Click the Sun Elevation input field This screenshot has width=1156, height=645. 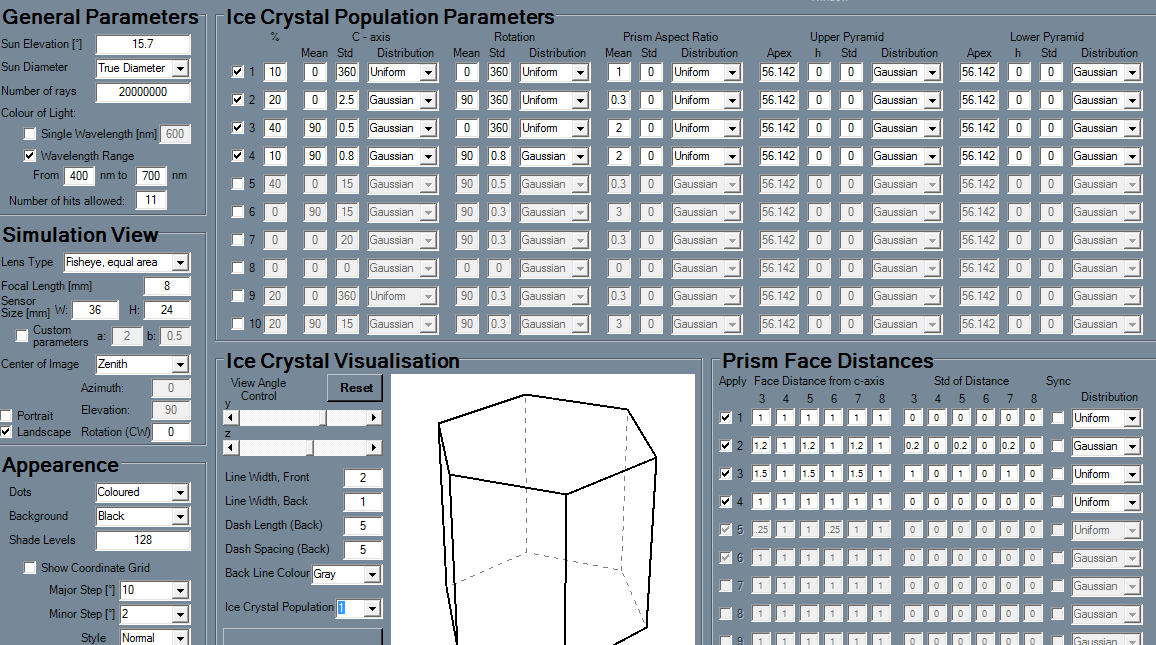click(143, 44)
